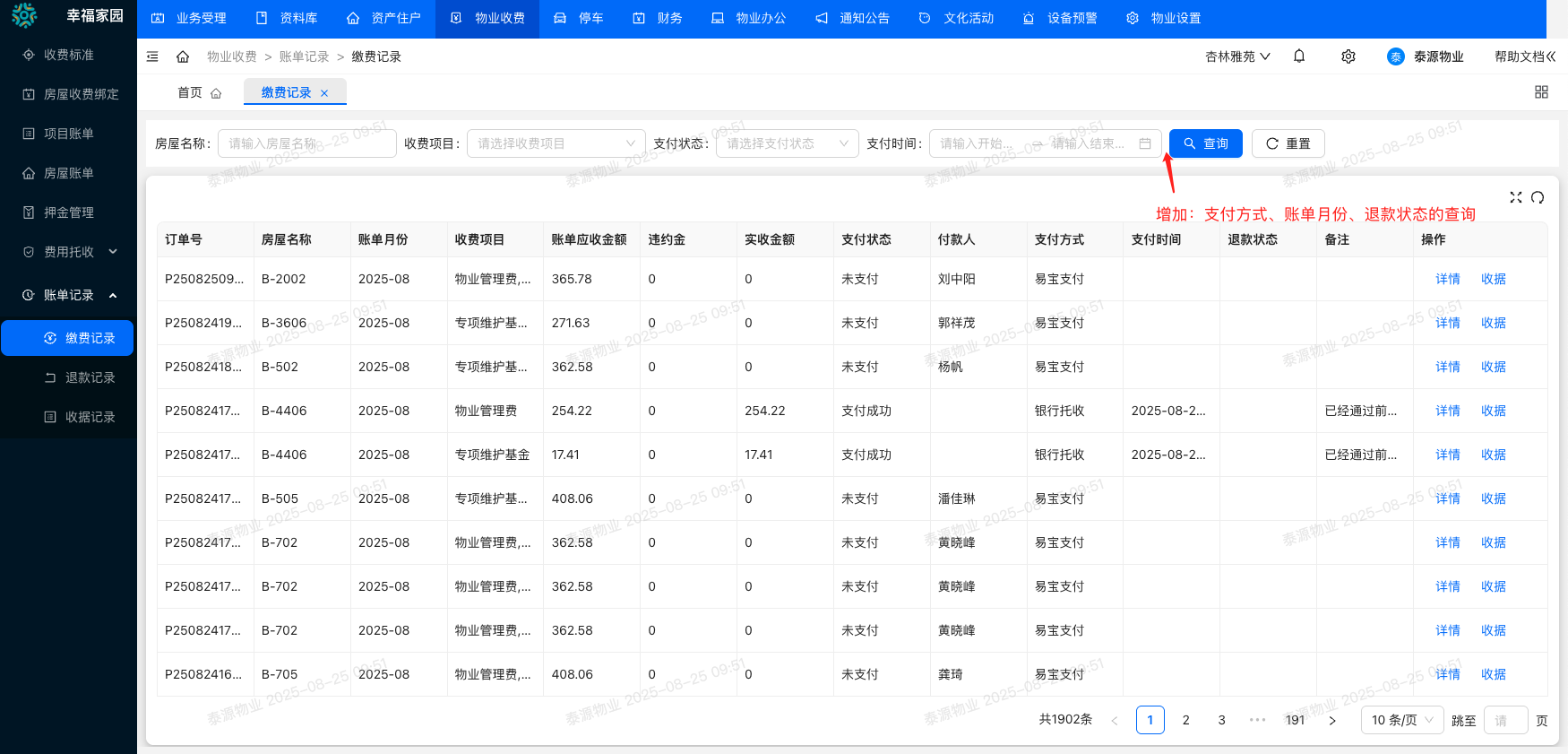Expand the 费用托收 sidebar group
Viewport: 1568px width, 754px height.
click(x=69, y=252)
